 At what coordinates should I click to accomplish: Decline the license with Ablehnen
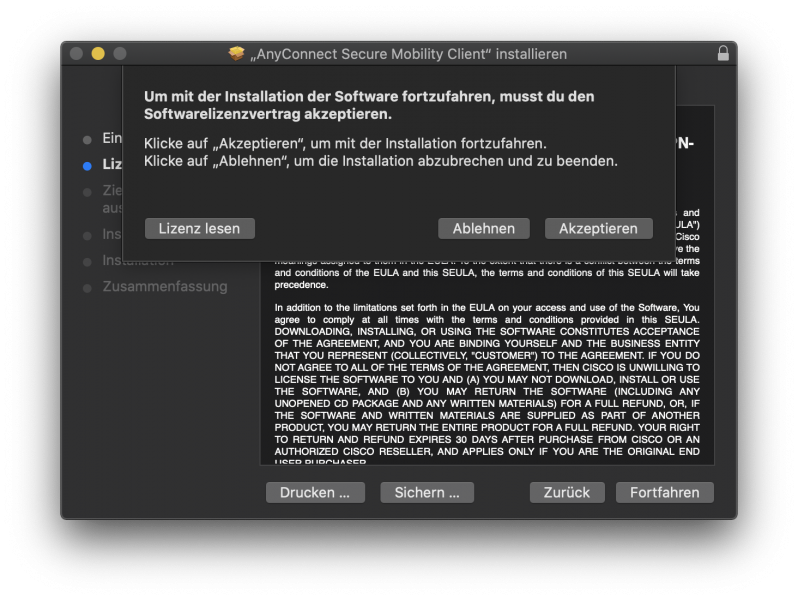(x=483, y=228)
